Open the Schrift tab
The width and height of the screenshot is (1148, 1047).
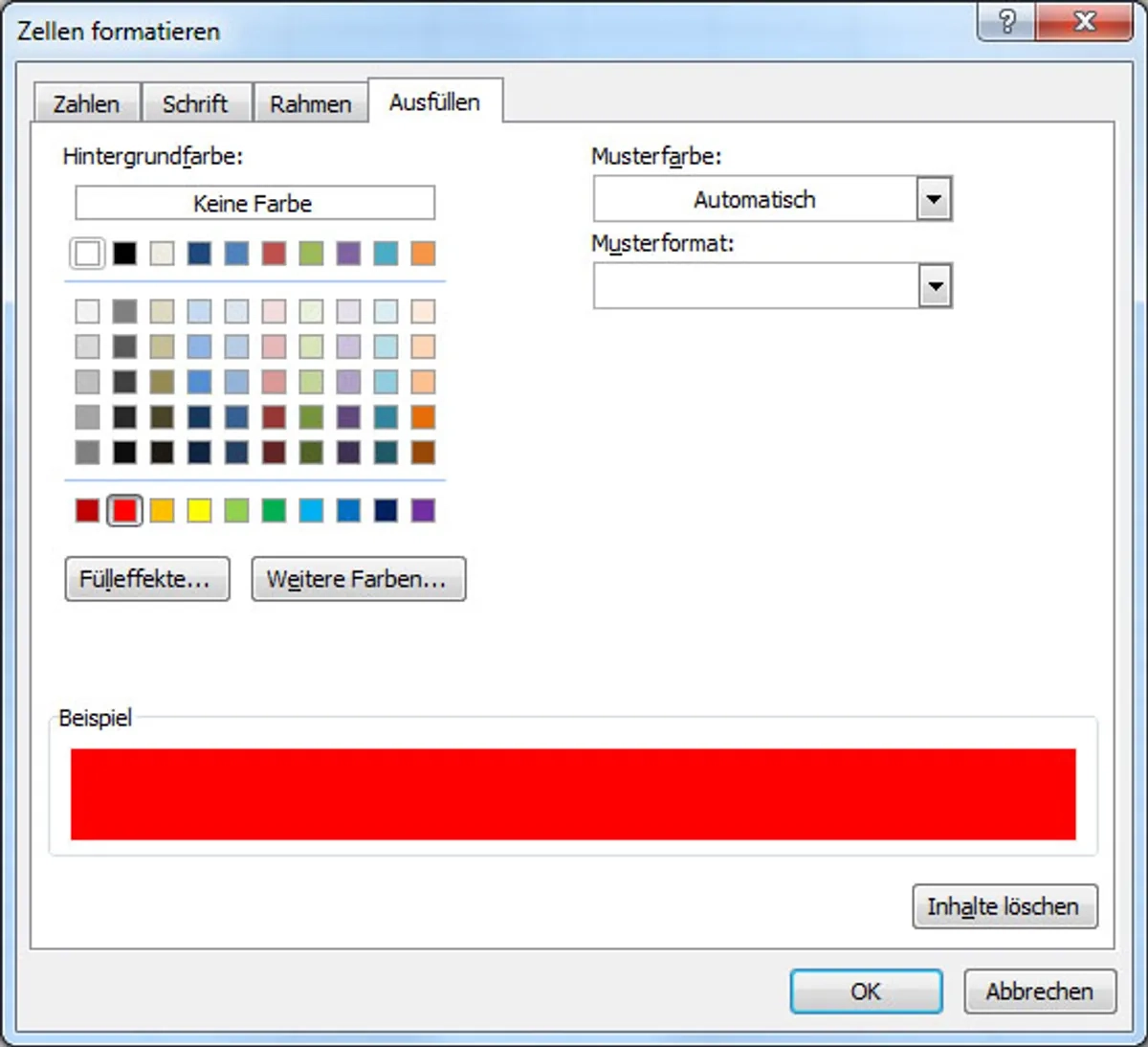coord(196,103)
